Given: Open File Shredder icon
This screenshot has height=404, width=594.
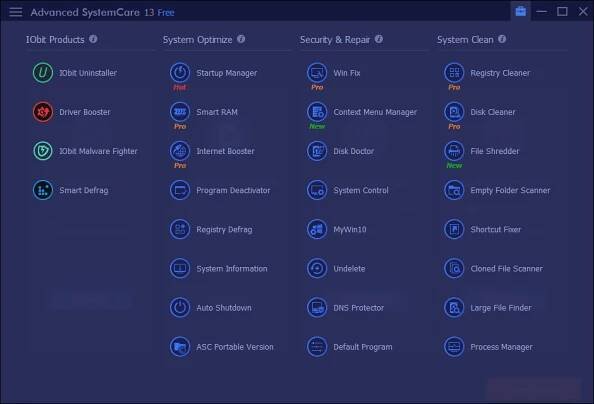Looking at the screenshot, I should 454,151.
